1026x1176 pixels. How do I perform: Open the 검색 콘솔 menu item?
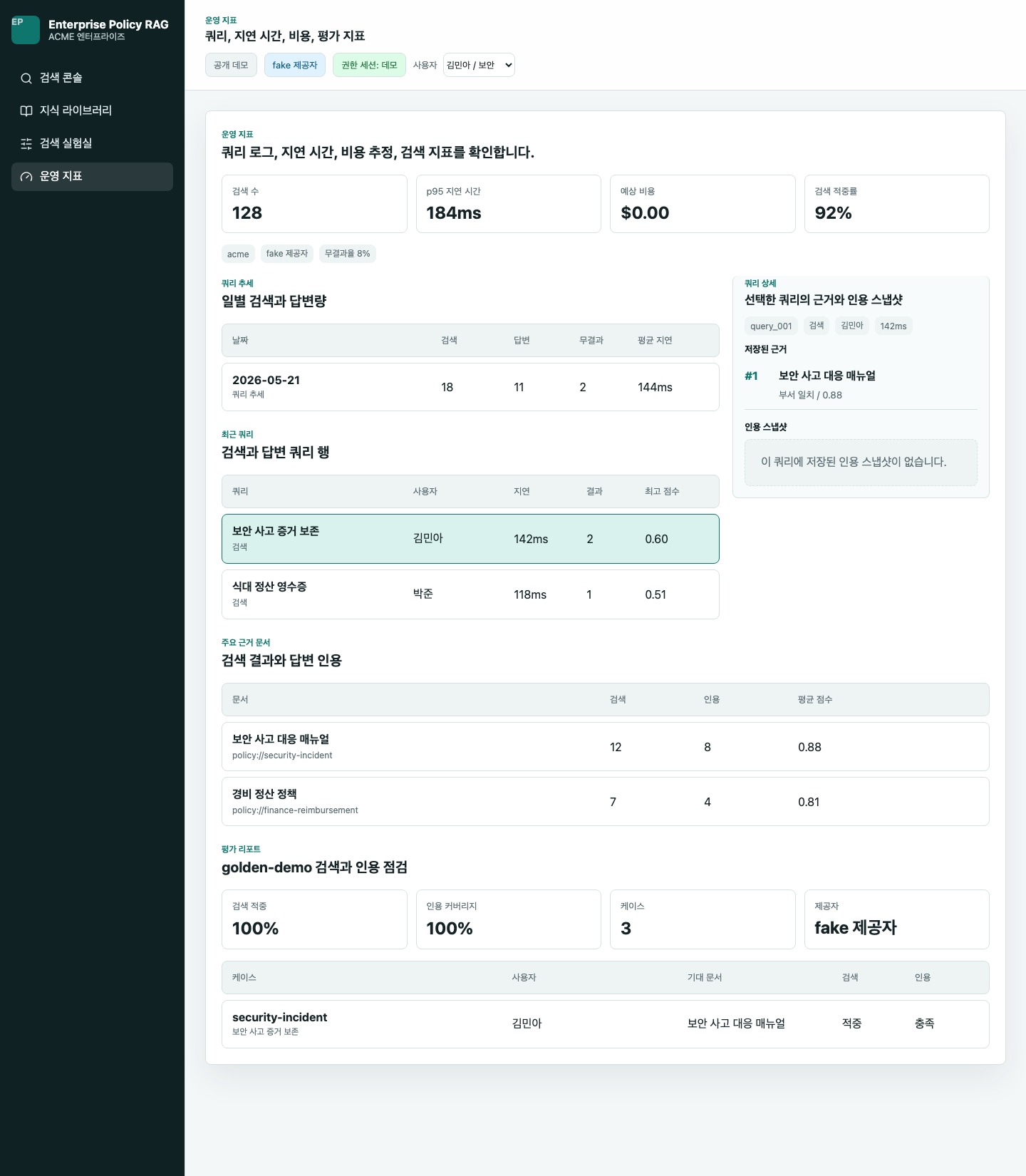pos(92,78)
